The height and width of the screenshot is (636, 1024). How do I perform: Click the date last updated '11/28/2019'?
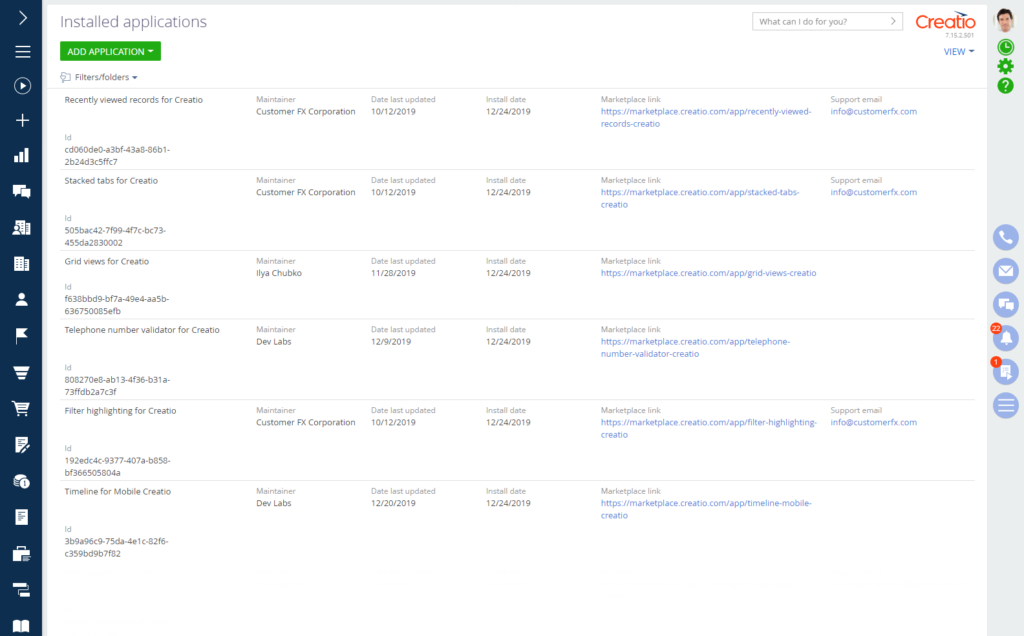(393, 274)
